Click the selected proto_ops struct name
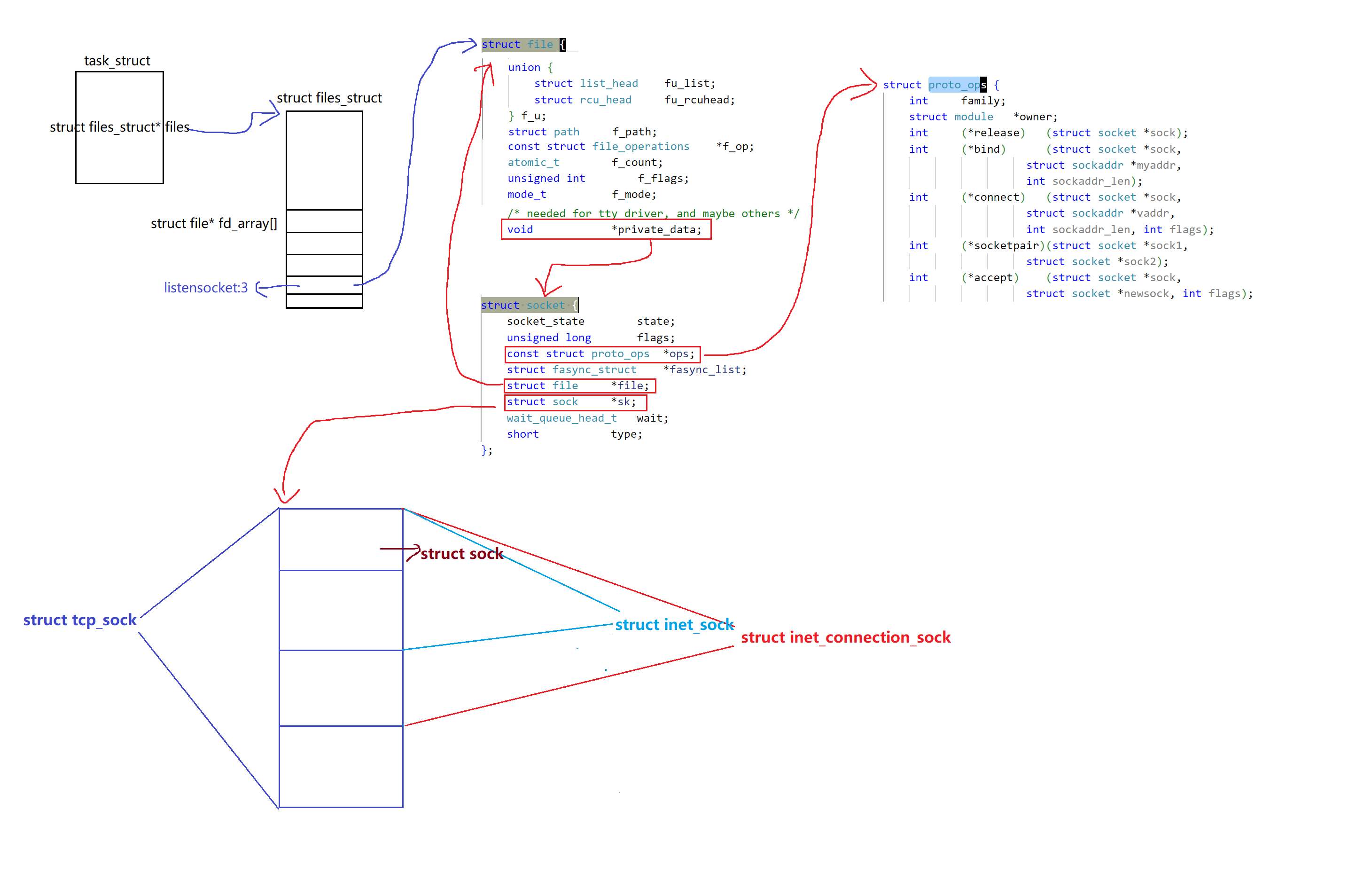Screen dimensions: 1372x880 tap(956, 85)
